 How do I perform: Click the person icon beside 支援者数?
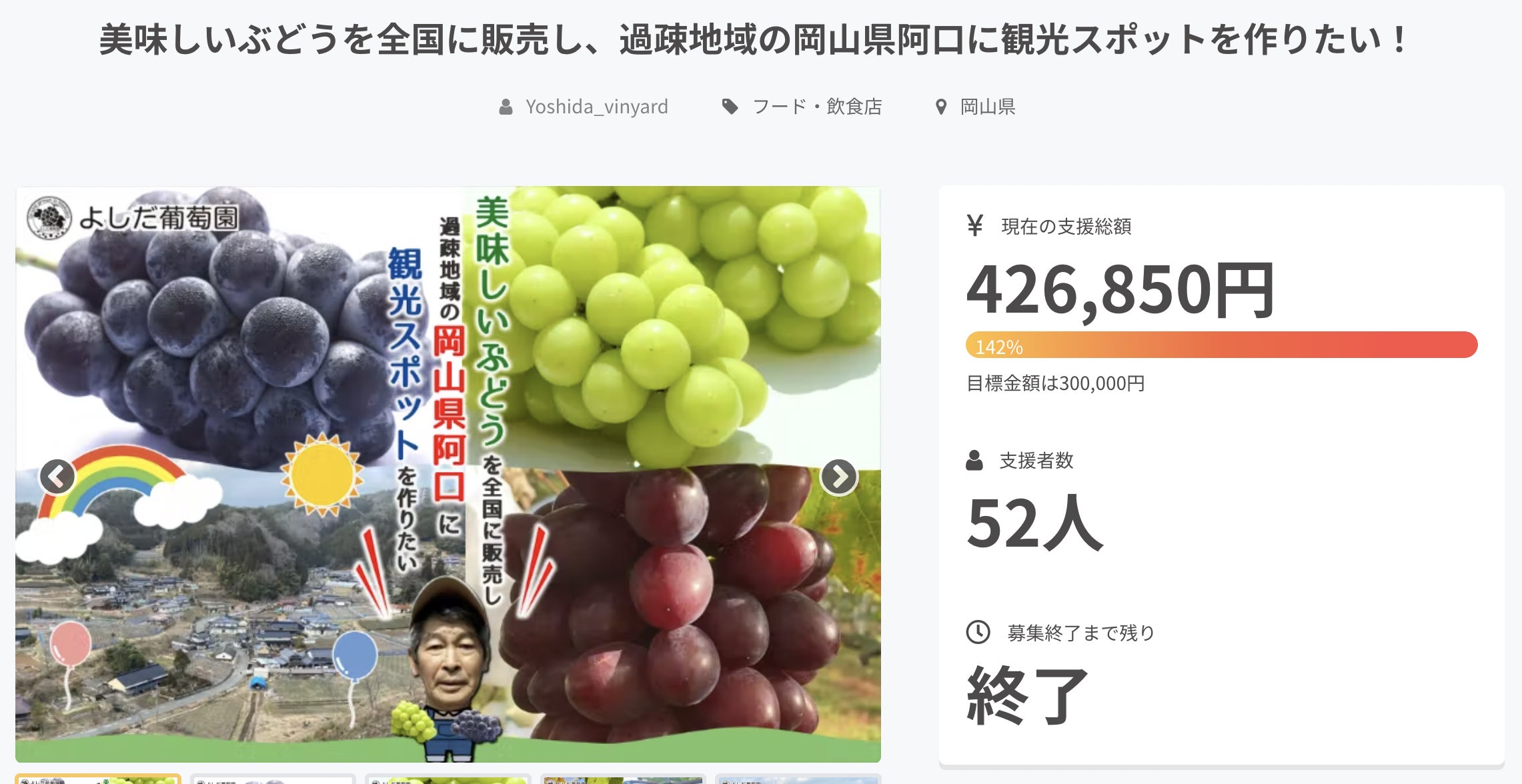pyautogui.click(x=974, y=460)
